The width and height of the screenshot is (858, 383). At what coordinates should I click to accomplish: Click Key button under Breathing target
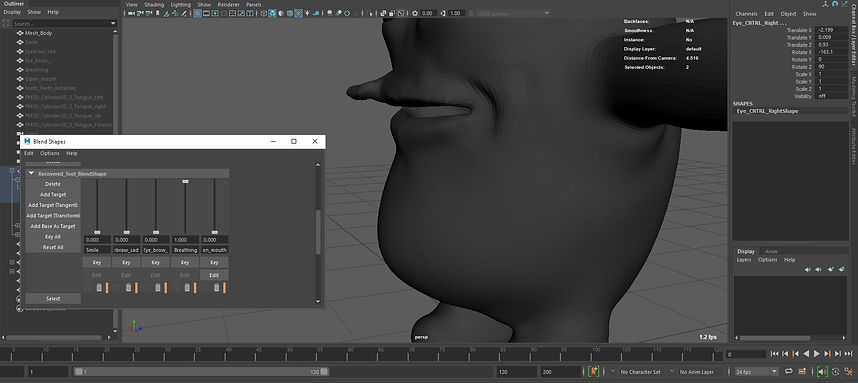pyautogui.click(x=185, y=263)
